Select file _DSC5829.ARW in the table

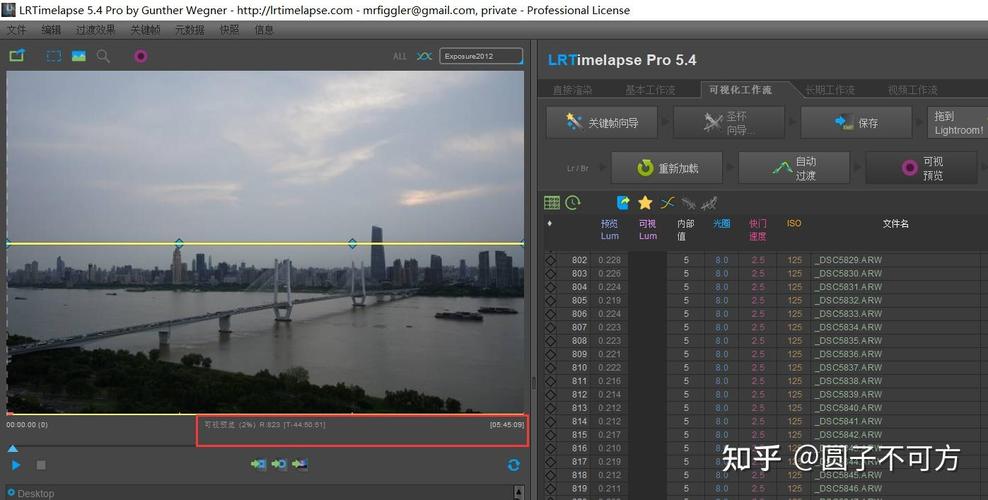[x=848, y=260]
